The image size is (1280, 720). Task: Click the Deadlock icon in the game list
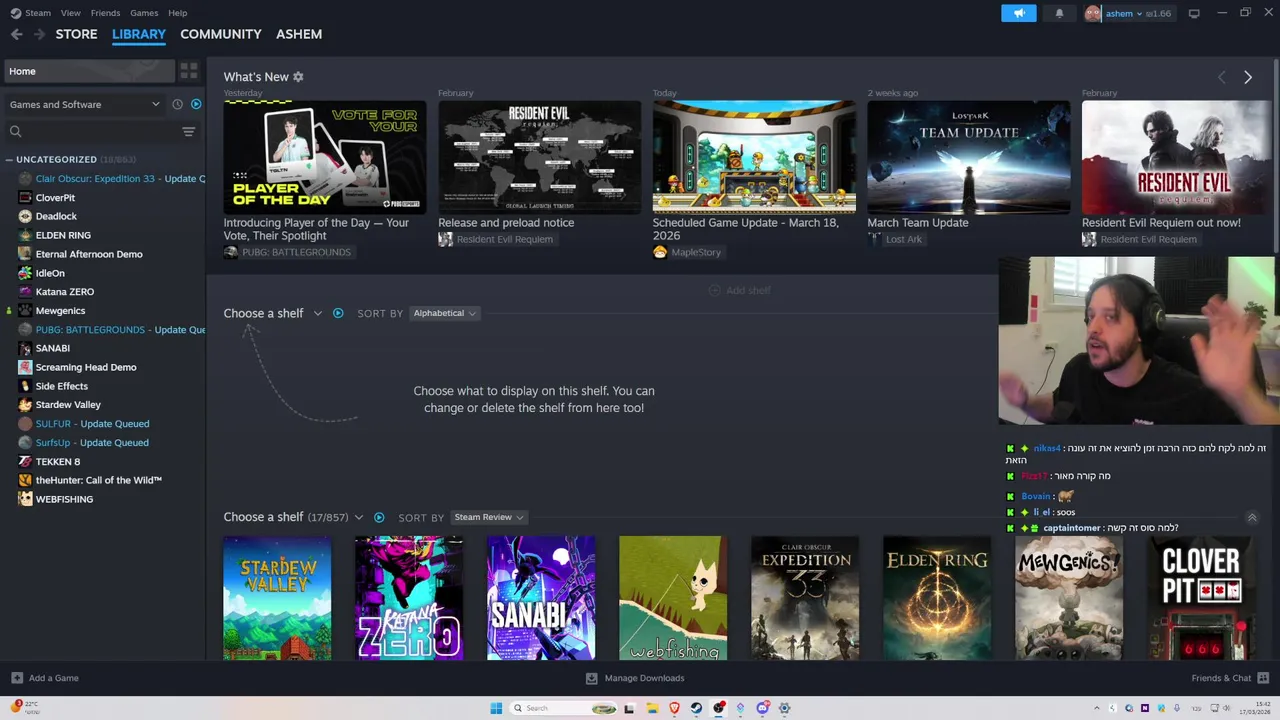click(25, 216)
